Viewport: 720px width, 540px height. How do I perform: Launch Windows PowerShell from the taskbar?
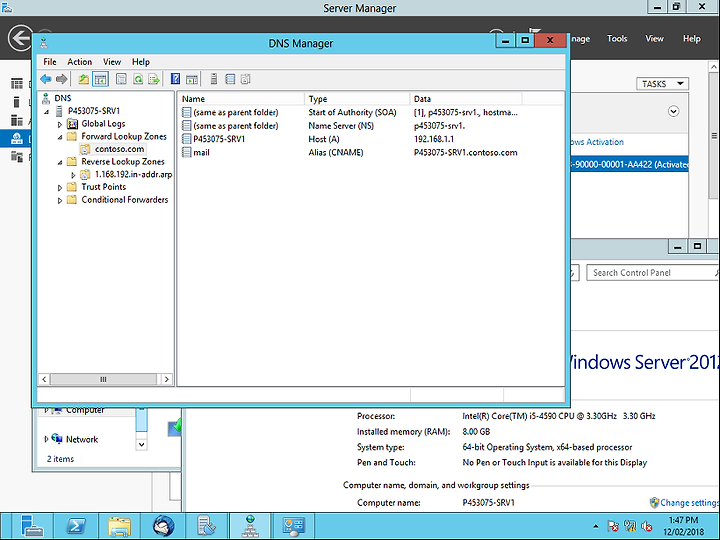point(76,526)
